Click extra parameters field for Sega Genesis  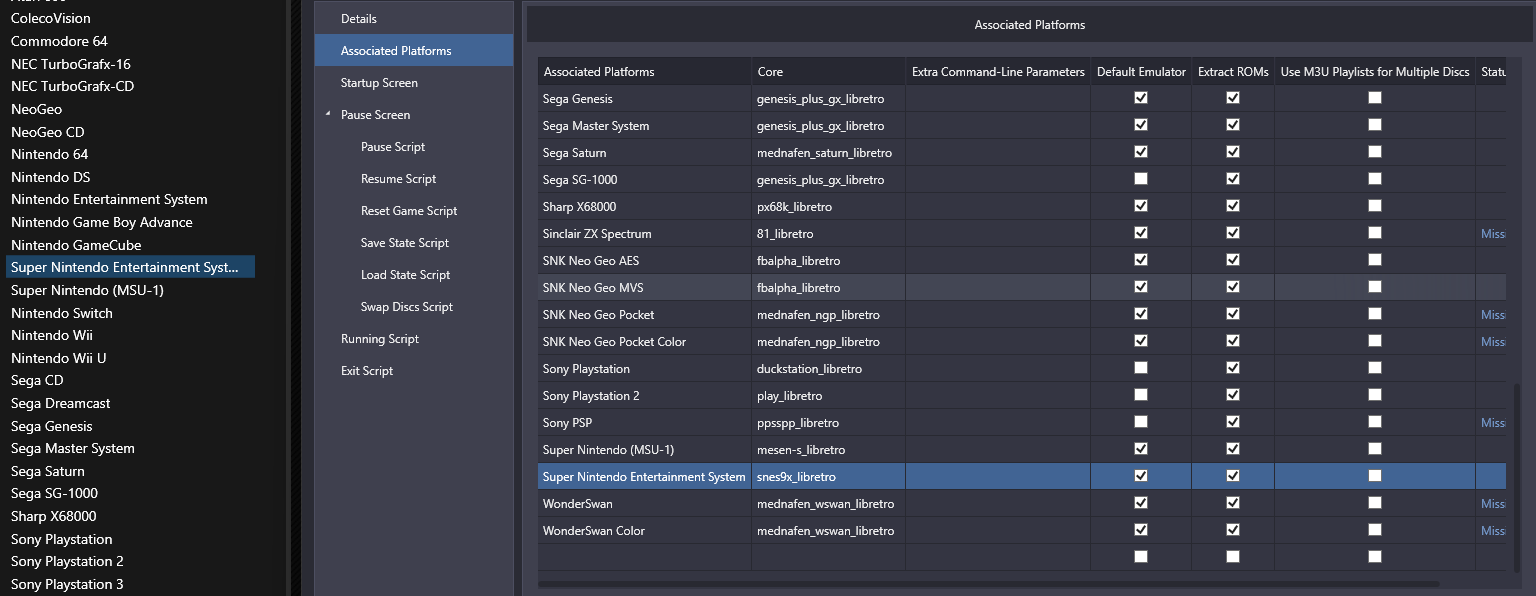point(998,98)
